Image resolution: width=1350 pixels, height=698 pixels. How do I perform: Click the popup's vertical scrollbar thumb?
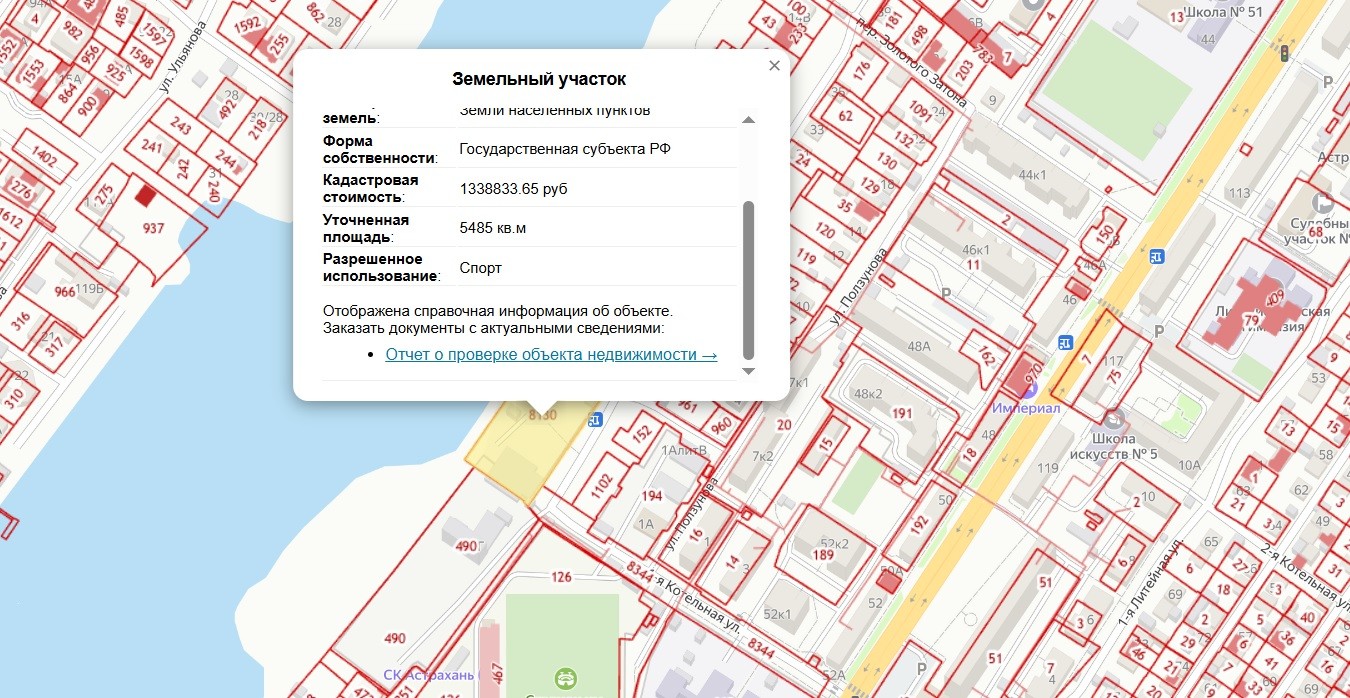(748, 280)
